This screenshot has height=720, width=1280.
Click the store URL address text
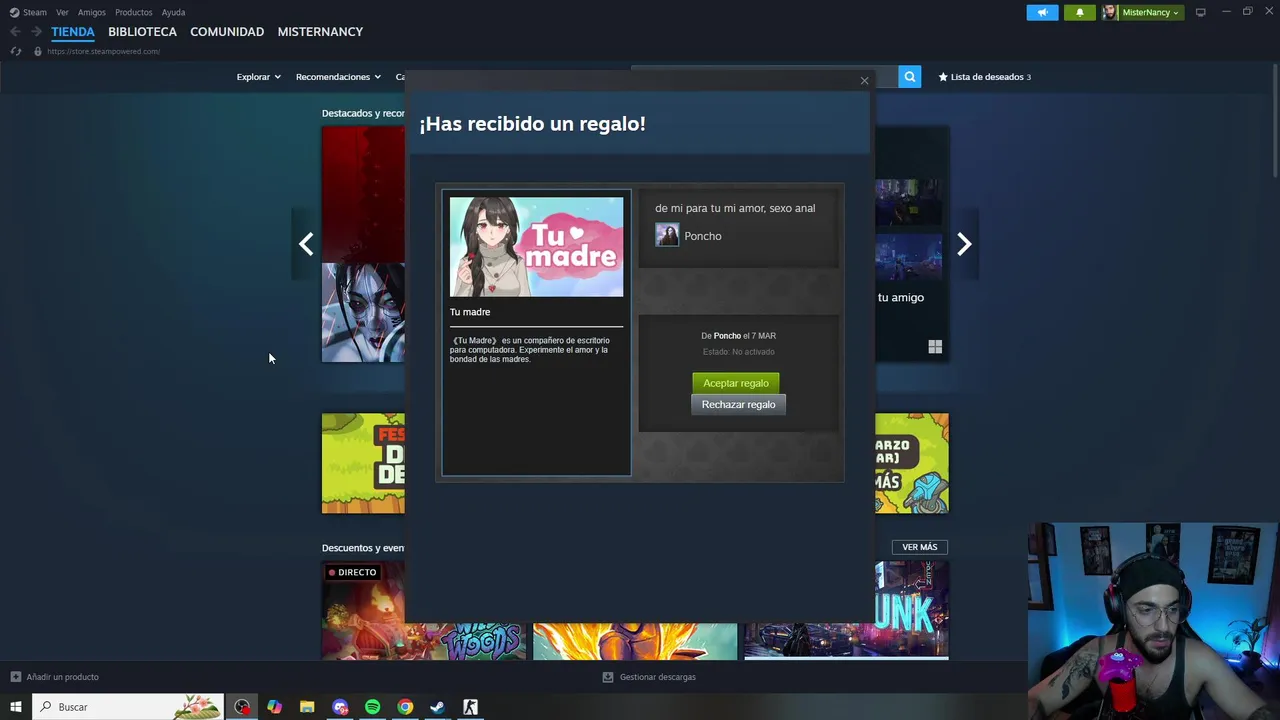103,51
